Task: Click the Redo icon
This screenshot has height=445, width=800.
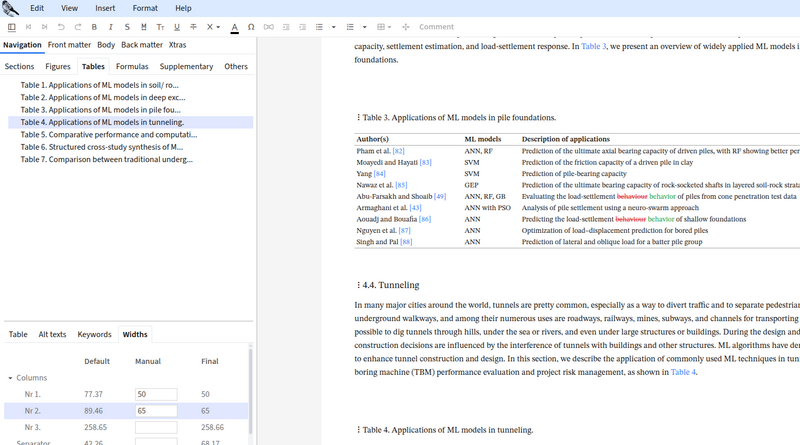Action: click(78, 27)
